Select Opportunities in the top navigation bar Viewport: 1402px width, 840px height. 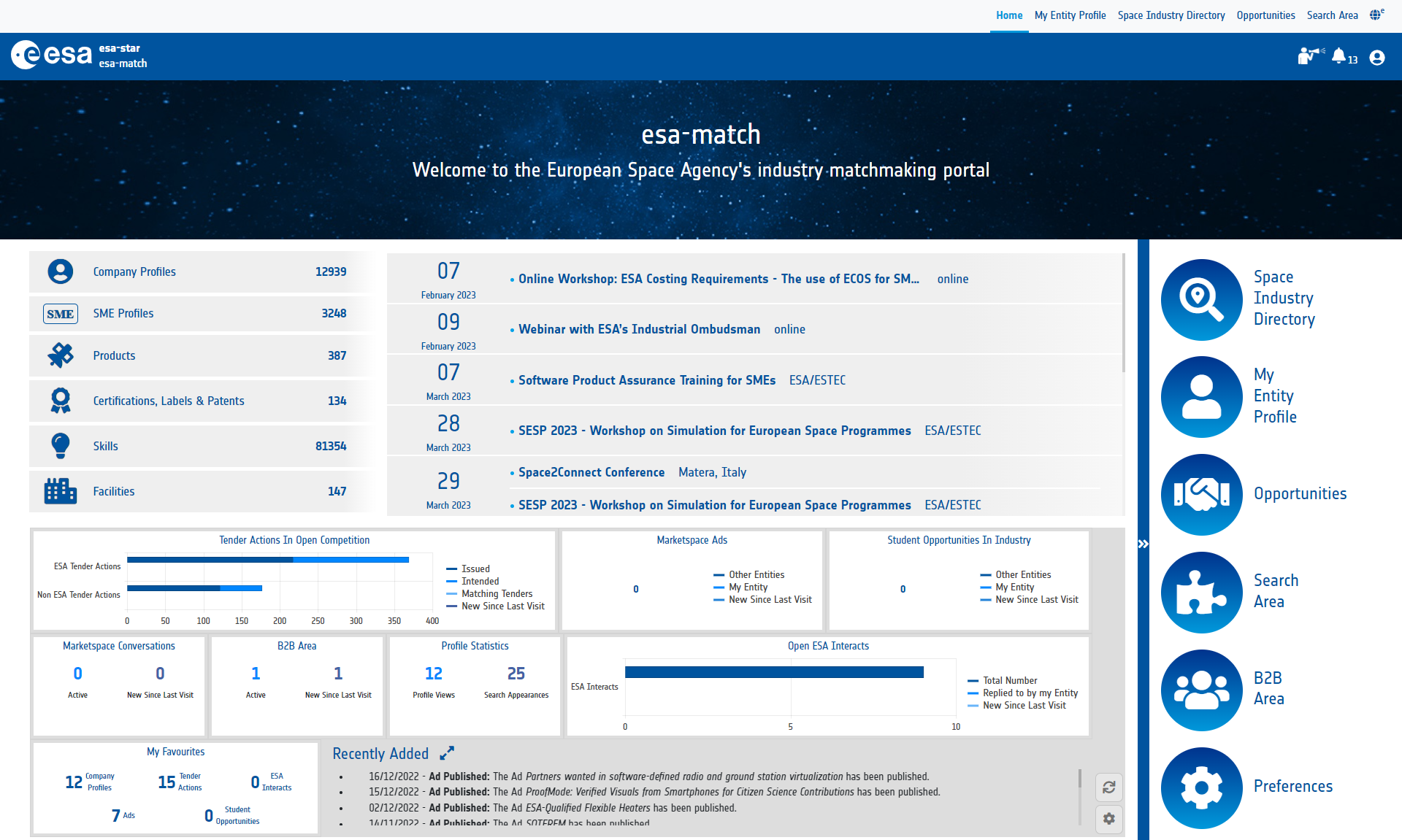tap(1265, 15)
